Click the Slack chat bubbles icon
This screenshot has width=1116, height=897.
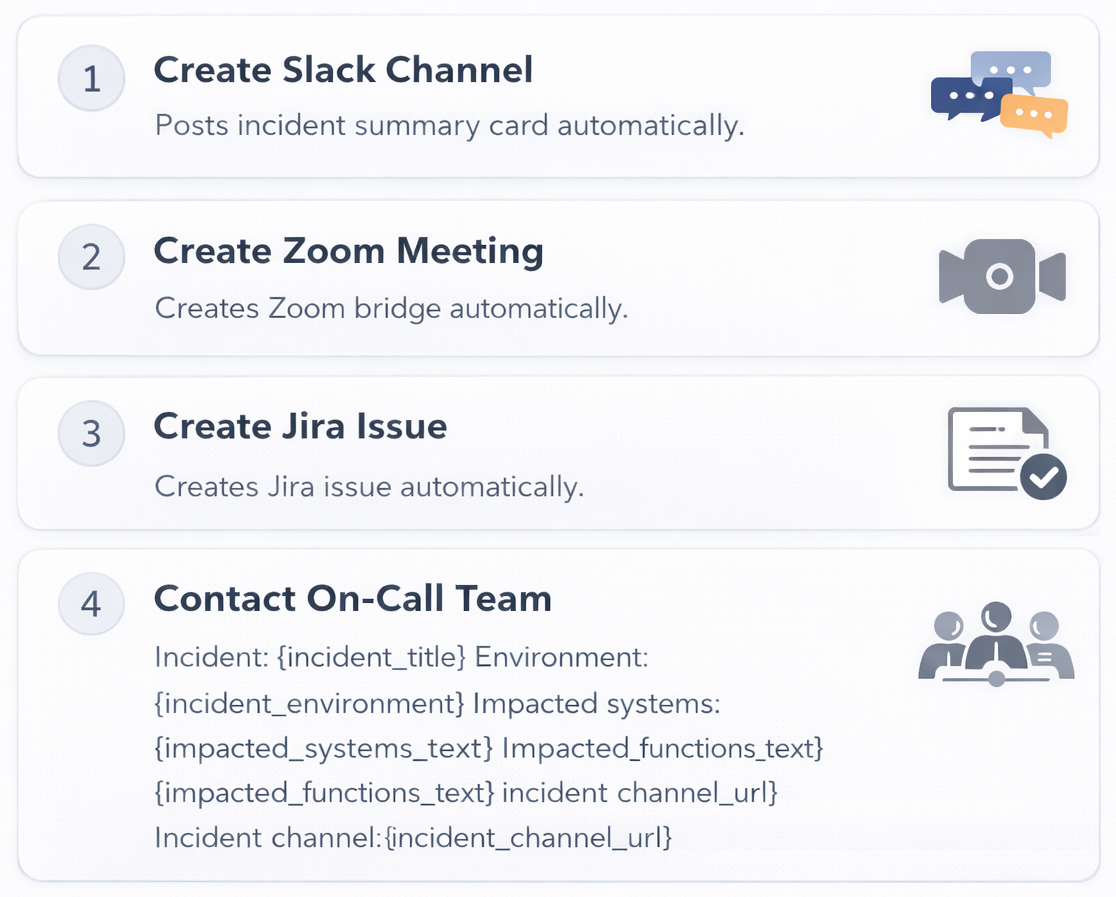click(999, 95)
